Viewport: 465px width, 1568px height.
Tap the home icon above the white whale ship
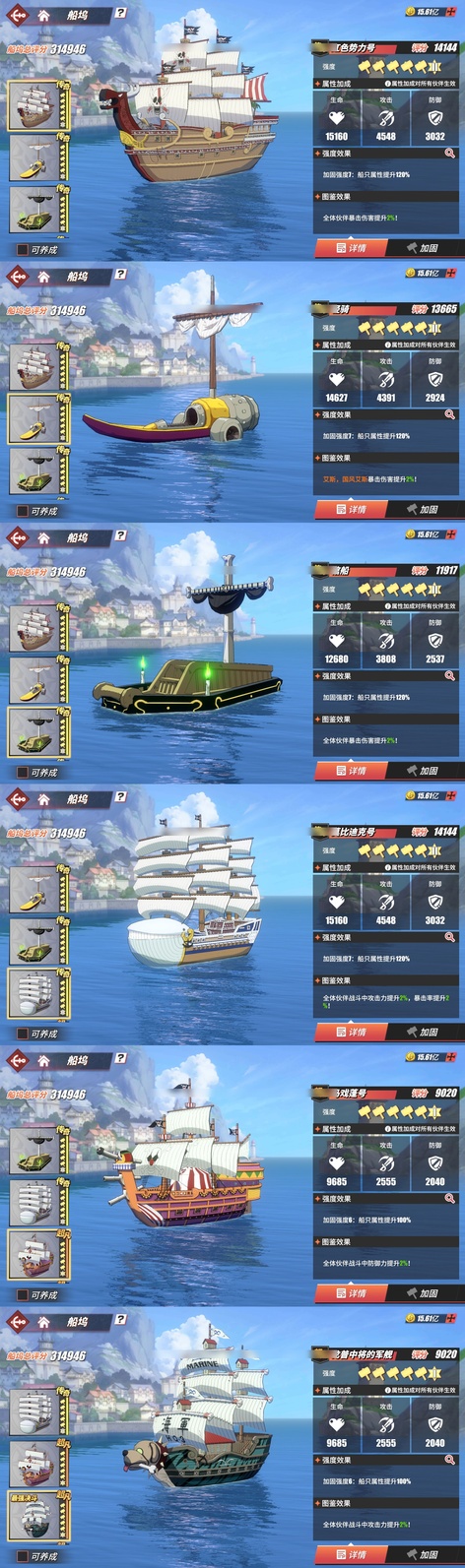pos(43,799)
